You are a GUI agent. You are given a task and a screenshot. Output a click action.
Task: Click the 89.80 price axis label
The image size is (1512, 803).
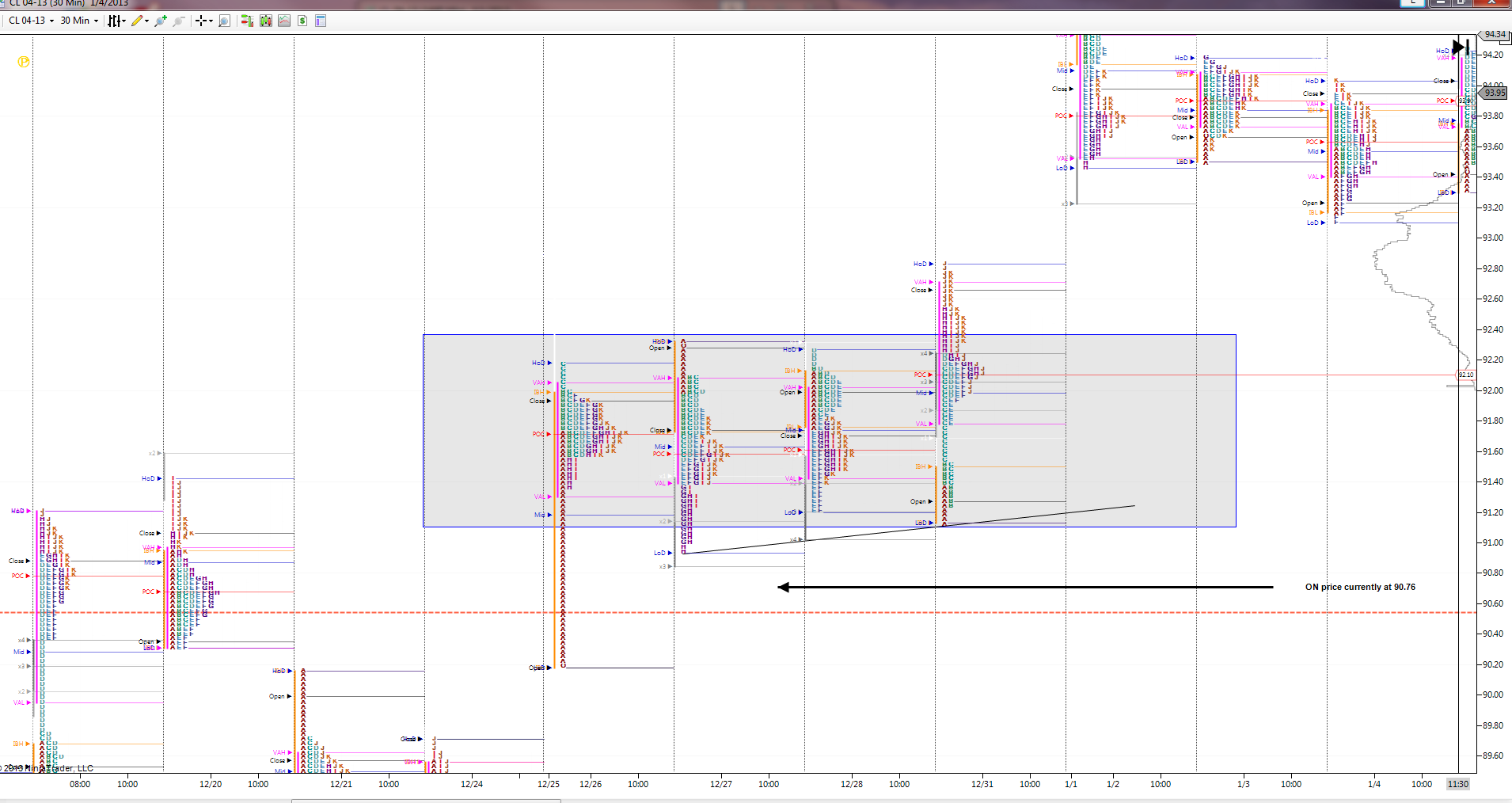click(x=1493, y=725)
